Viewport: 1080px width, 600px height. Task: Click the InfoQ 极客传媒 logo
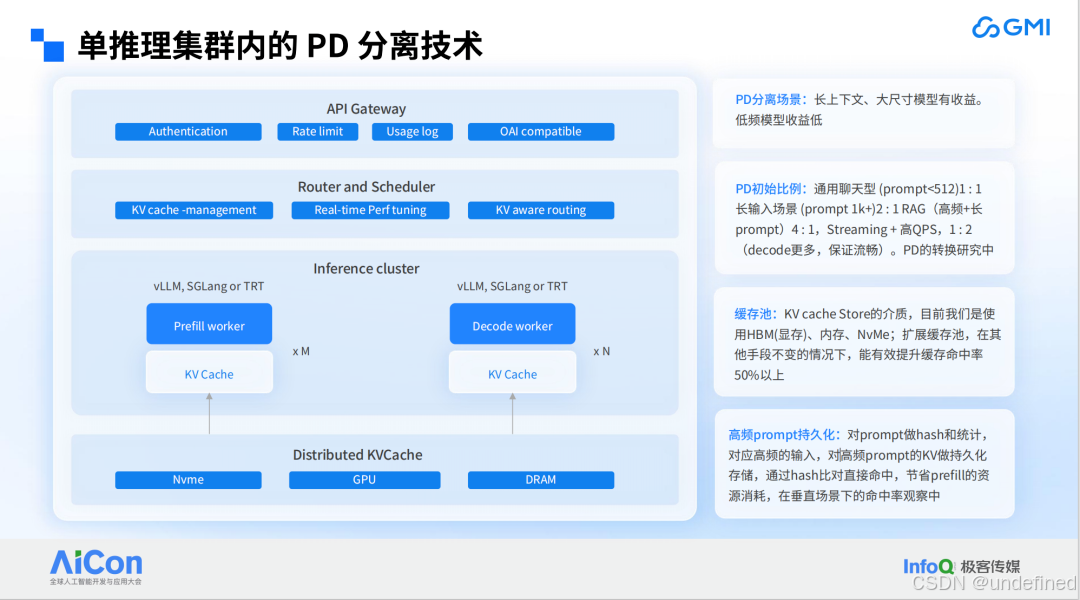pos(962,566)
